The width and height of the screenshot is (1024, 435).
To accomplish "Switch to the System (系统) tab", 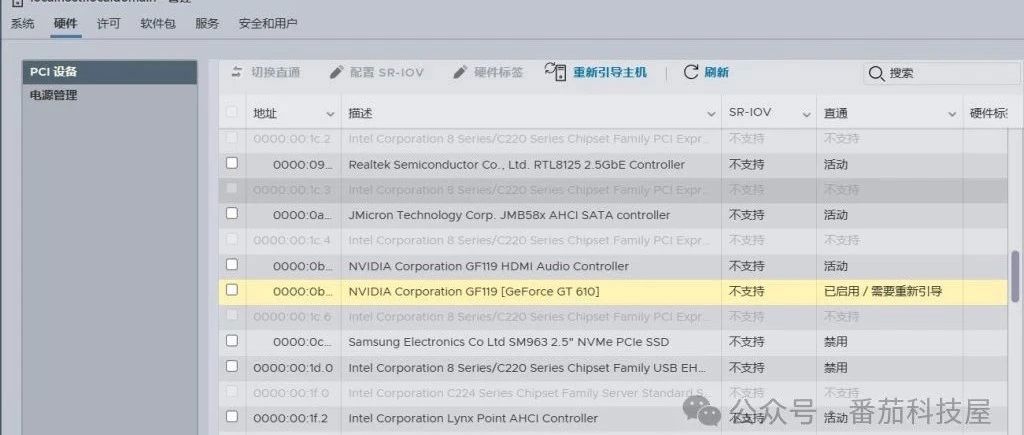I will [22, 23].
